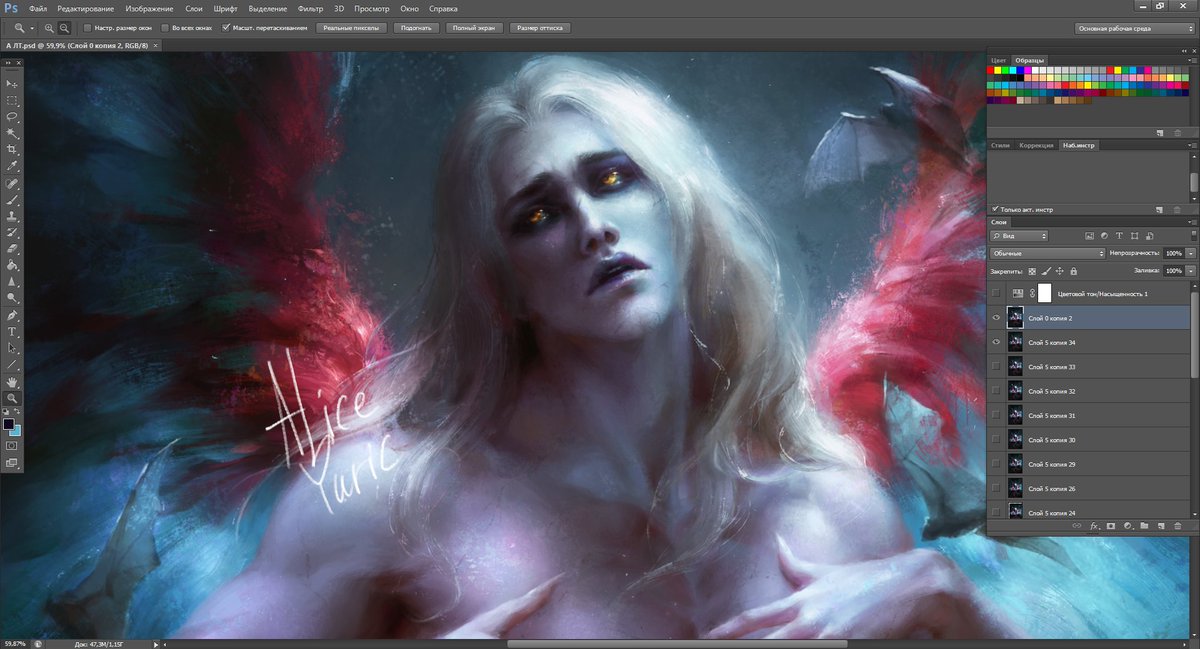This screenshot has width=1200, height=649.
Task: Create new swatch icon in Образцы panel
Action: pos(1161,132)
